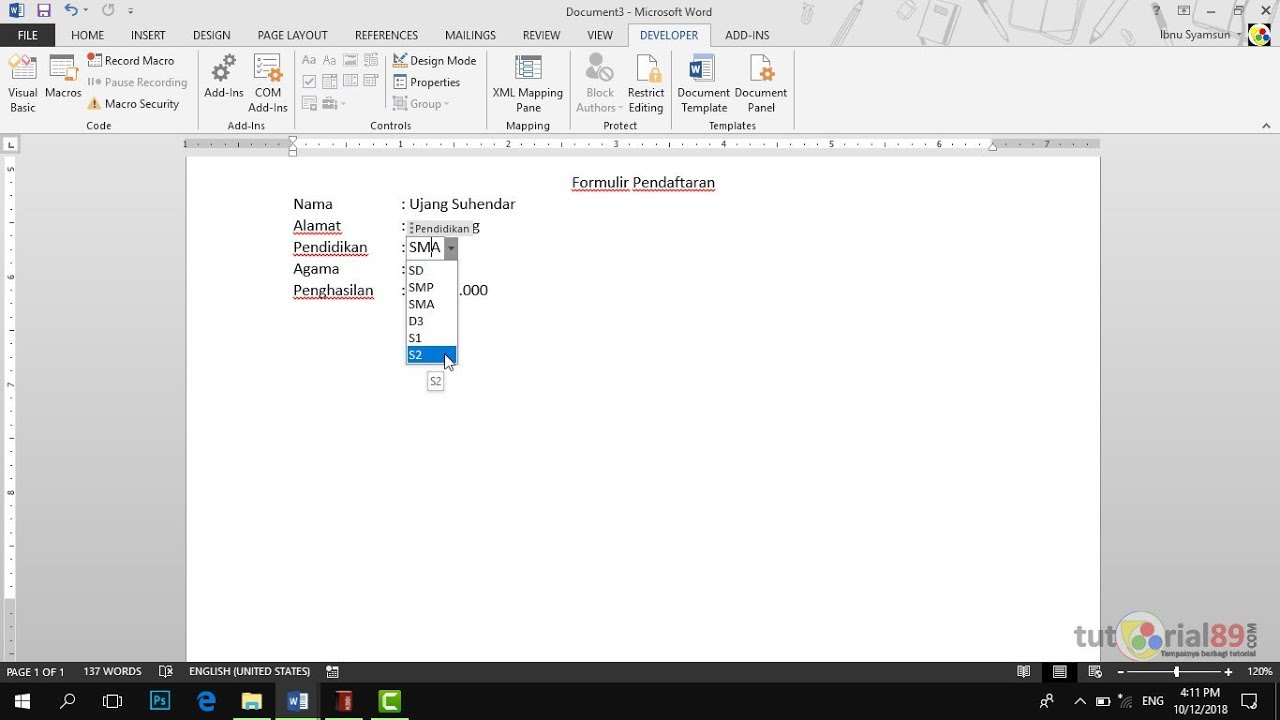1280x720 pixels.
Task: Switch to Web Layout view
Action: [x=1095, y=671]
